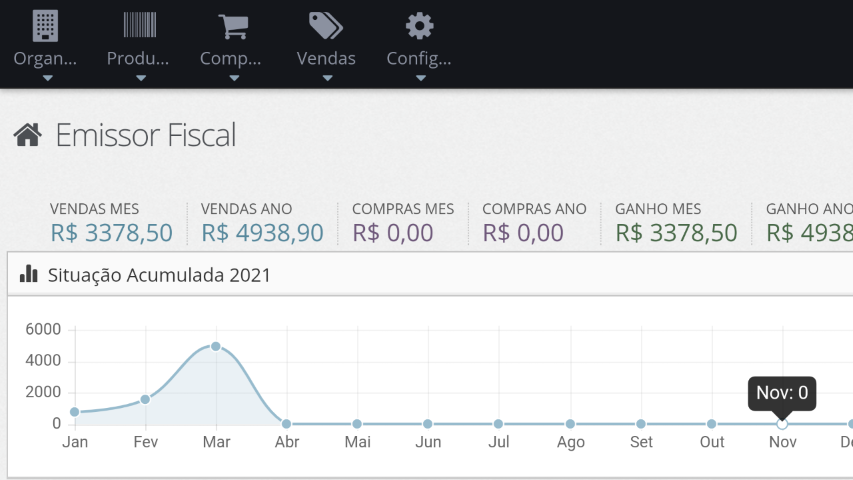
Task: Click the Compras Mes value R$ 0,00
Action: (x=393, y=233)
